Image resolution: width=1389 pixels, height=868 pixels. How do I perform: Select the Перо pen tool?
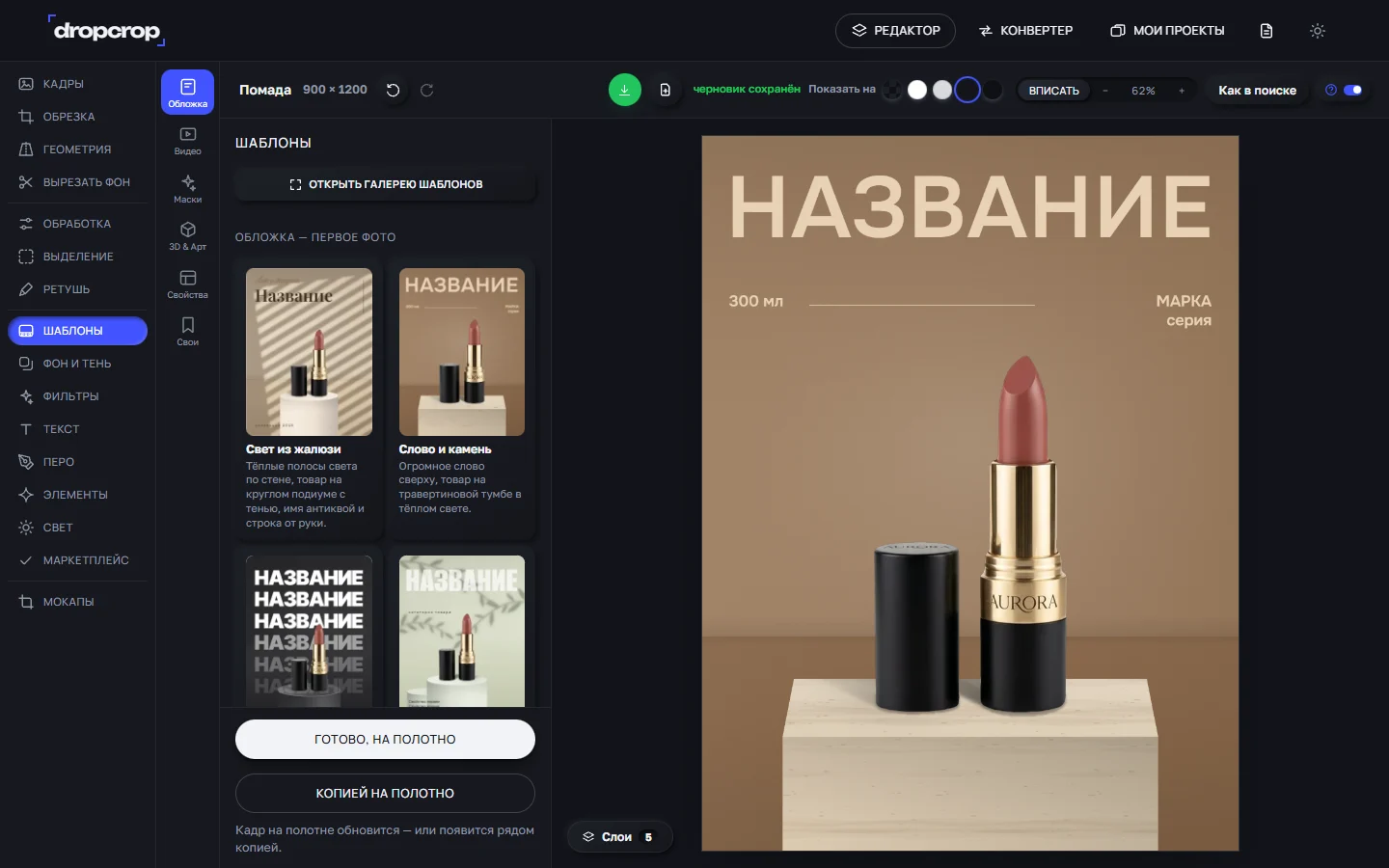point(77,462)
